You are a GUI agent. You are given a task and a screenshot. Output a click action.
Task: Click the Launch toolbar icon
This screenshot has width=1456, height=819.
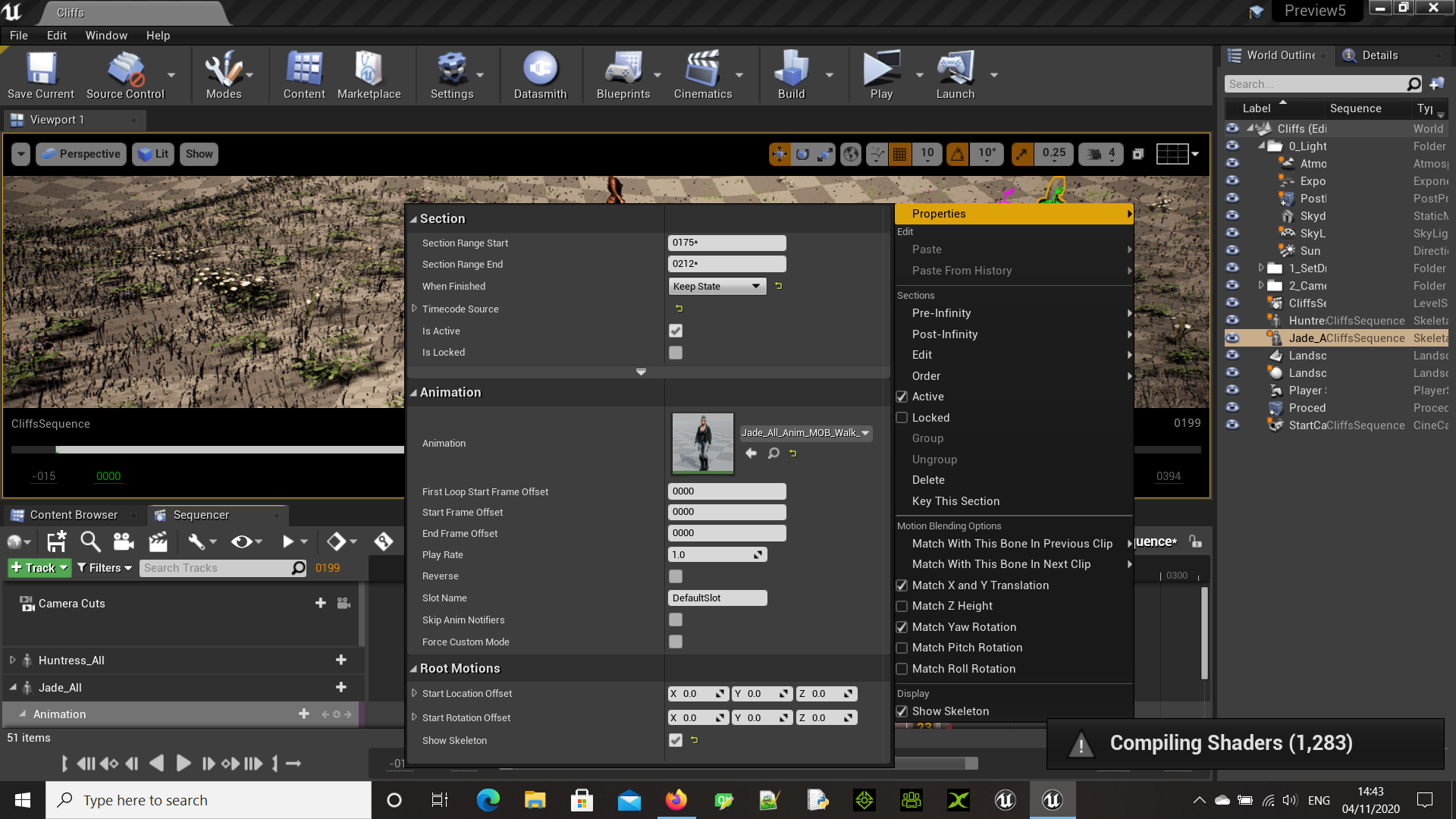click(x=955, y=75)
